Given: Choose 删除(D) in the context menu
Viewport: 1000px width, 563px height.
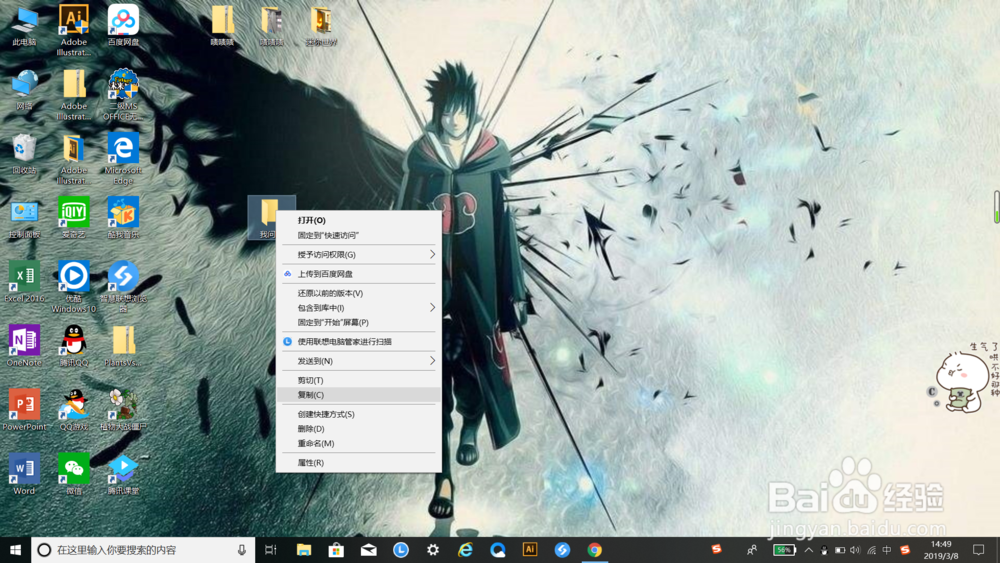Looking at the screenshot, I should [x=358, y=428].
